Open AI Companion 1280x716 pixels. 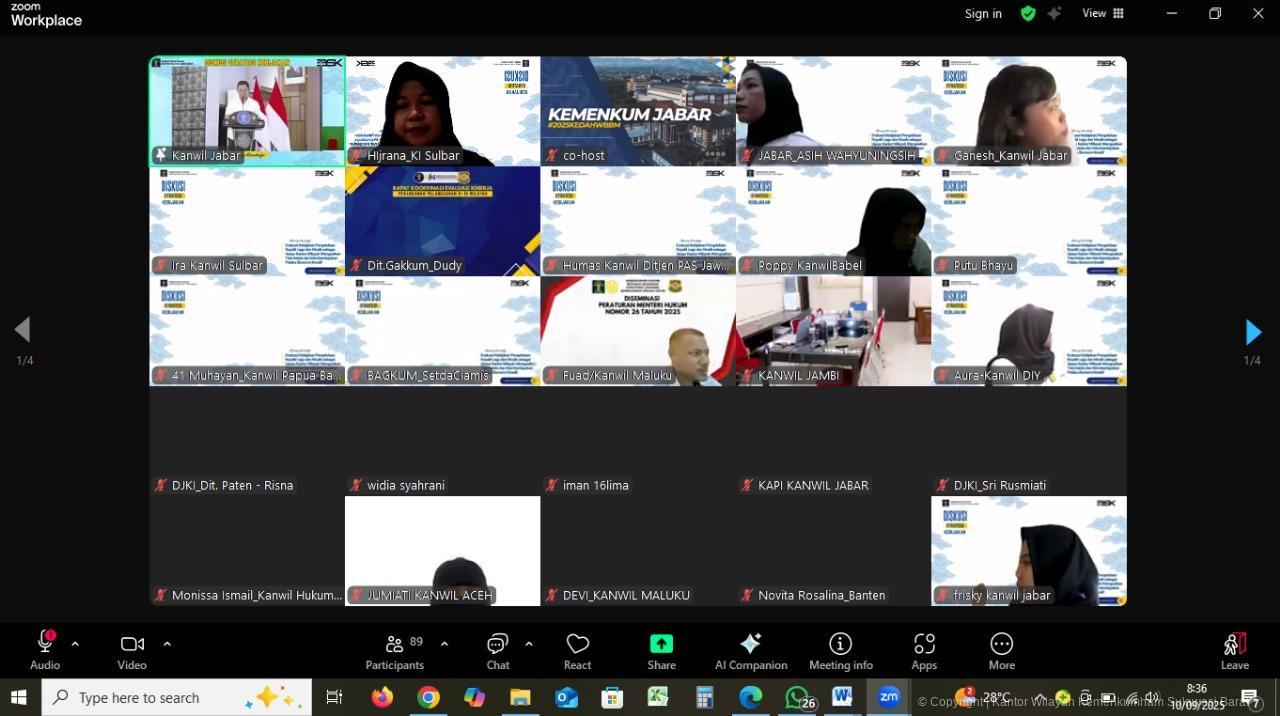751,650
